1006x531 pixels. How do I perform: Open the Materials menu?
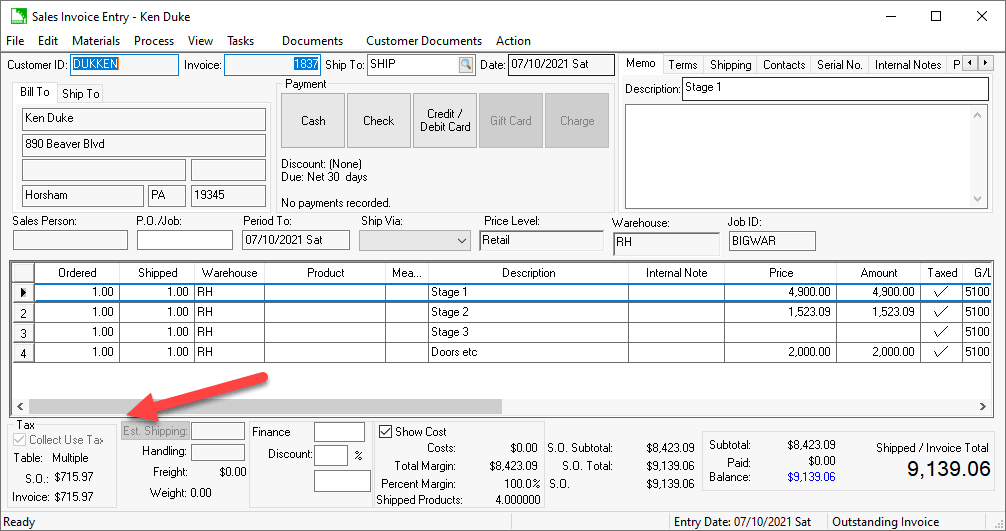(96, 41)
